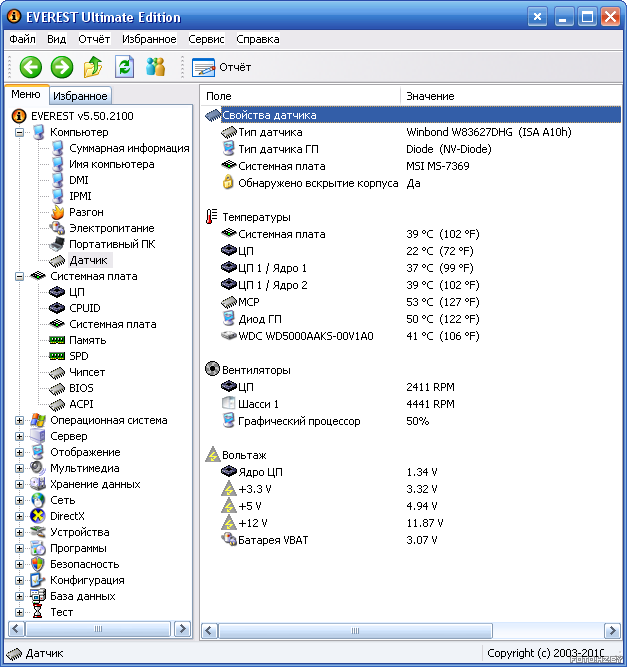
Task: Click the BIOS chip icon
Action: (57, 388)
